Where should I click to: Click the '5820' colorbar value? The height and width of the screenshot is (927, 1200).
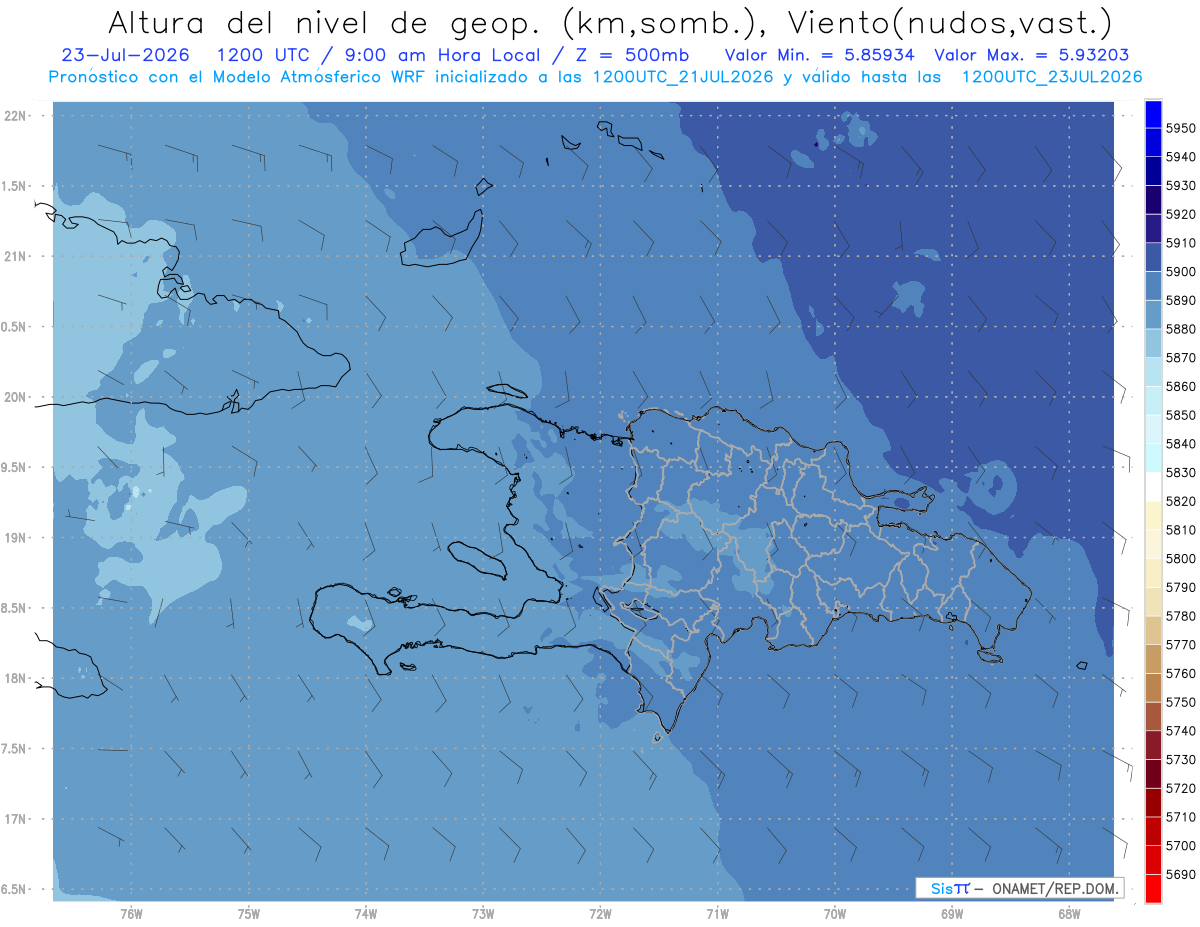pos(1180,501)
